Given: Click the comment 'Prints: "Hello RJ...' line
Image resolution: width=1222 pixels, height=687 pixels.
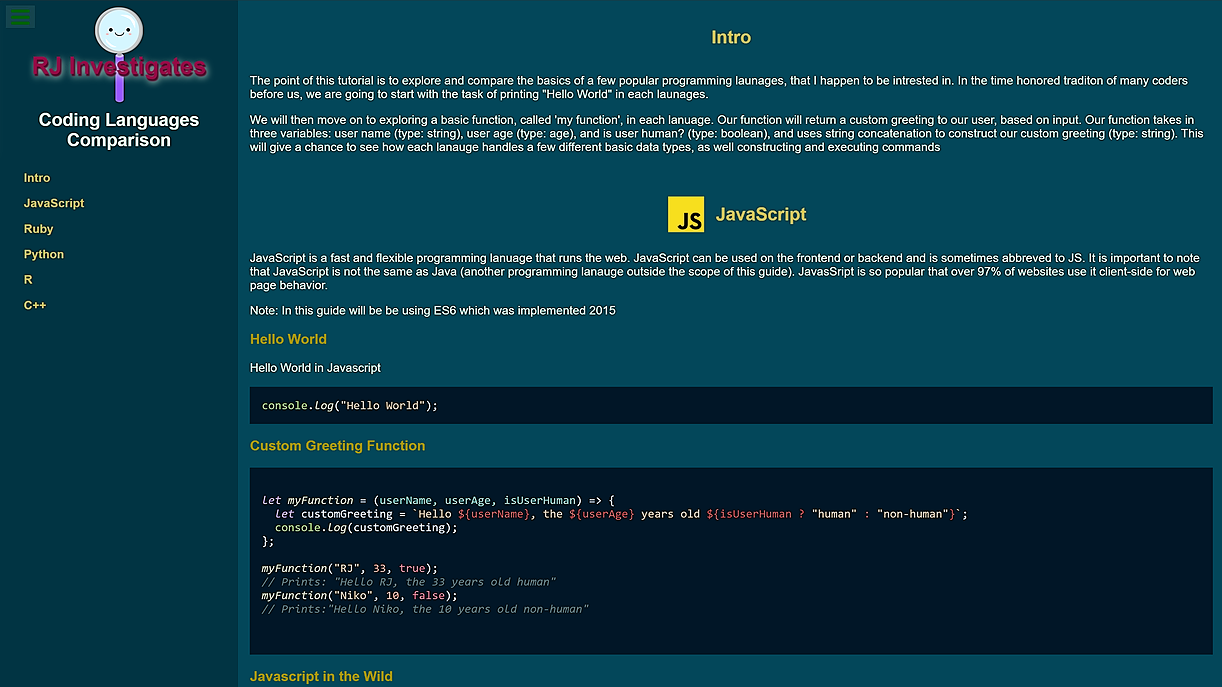Looking at the screenshot, I should 409,582.
